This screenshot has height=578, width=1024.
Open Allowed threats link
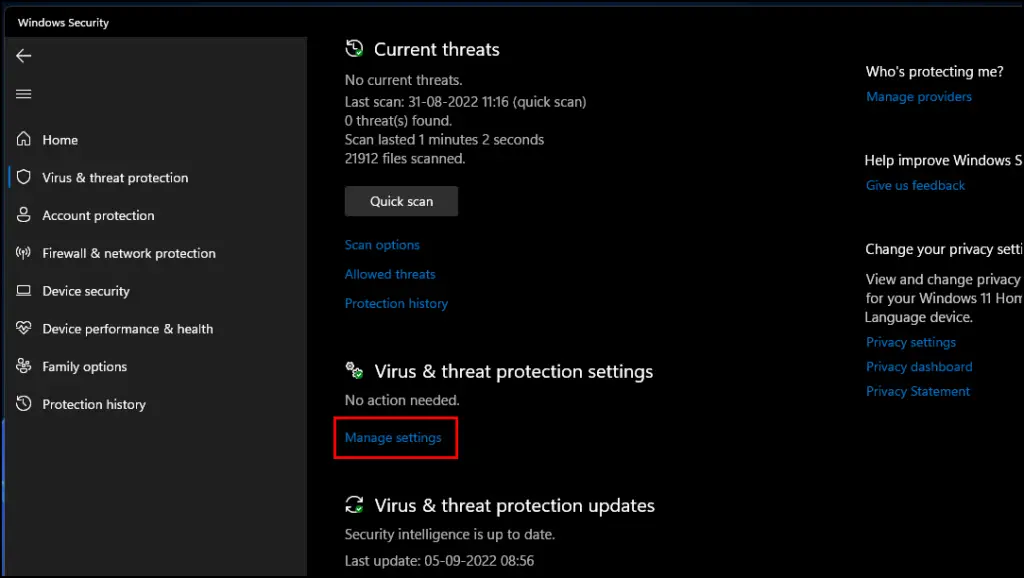coord(390,274)
